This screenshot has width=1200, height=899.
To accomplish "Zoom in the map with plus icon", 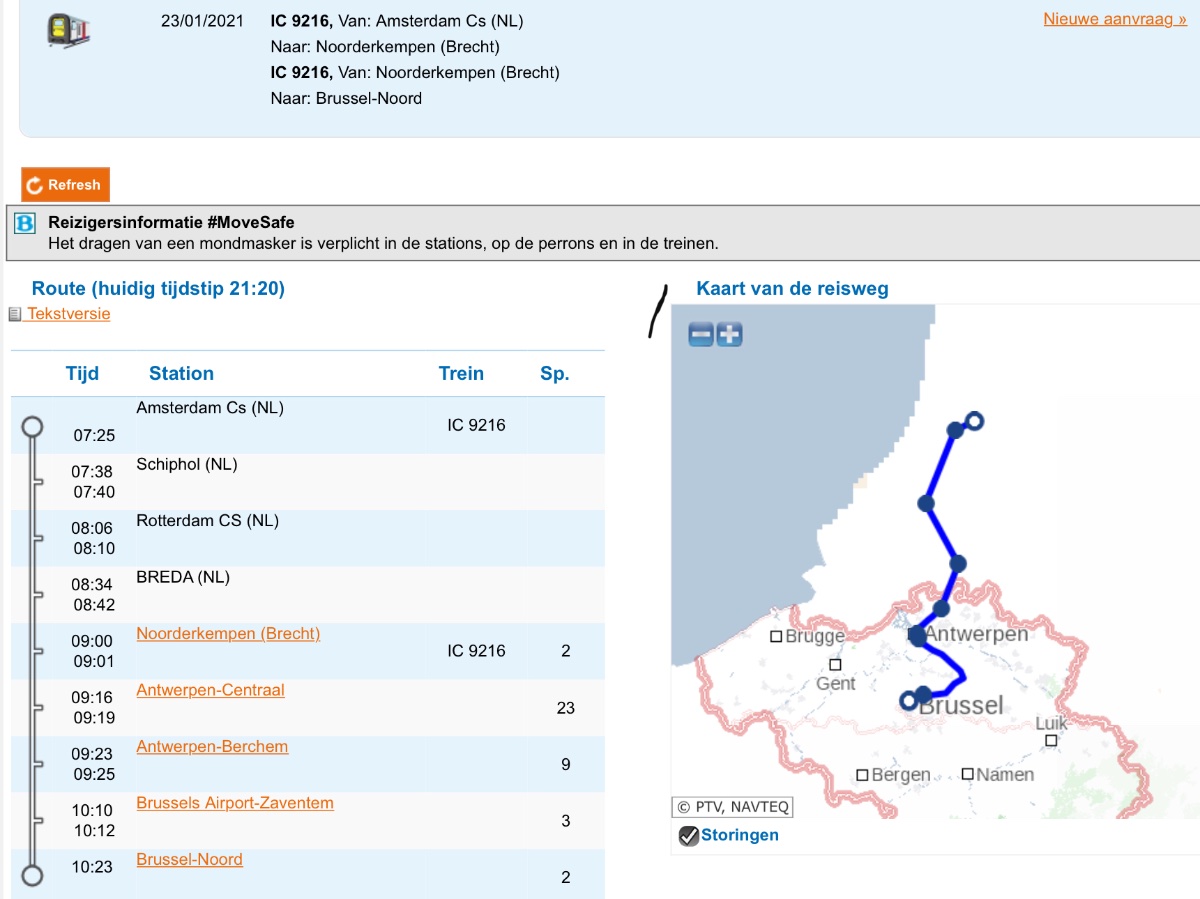I will tap(730, 335).
